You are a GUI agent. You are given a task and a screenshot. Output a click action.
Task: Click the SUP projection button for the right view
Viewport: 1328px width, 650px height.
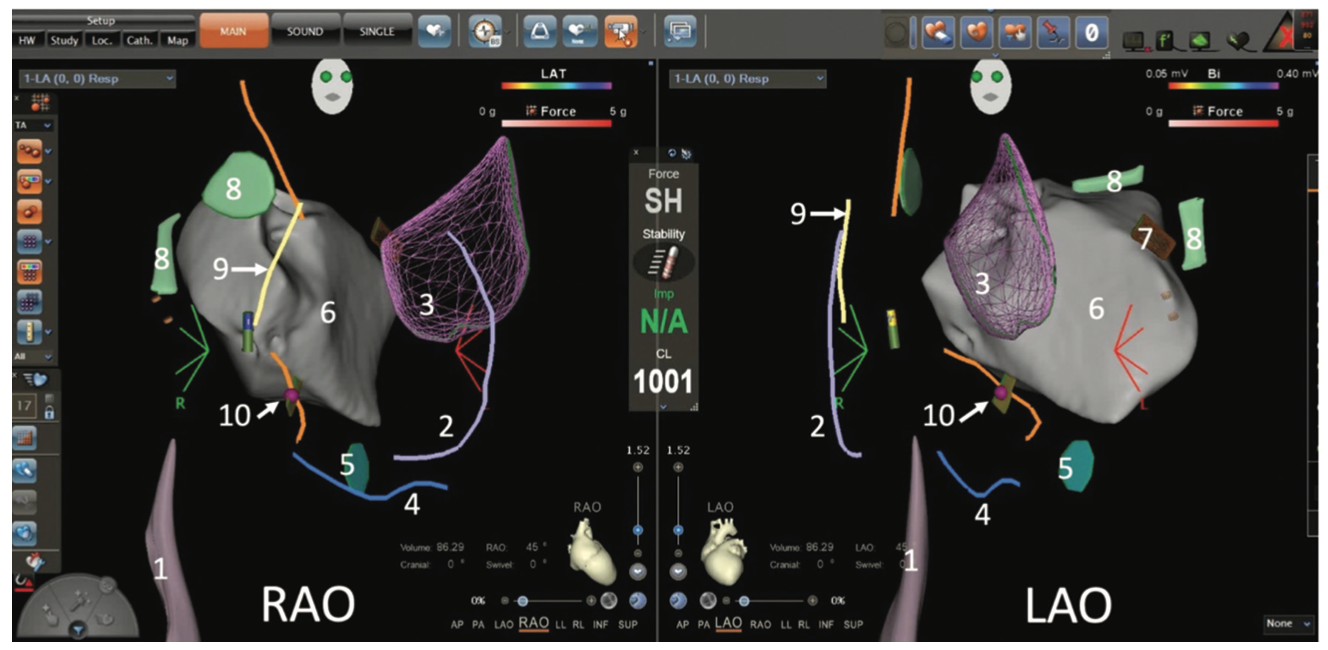(x=853, y=625)
